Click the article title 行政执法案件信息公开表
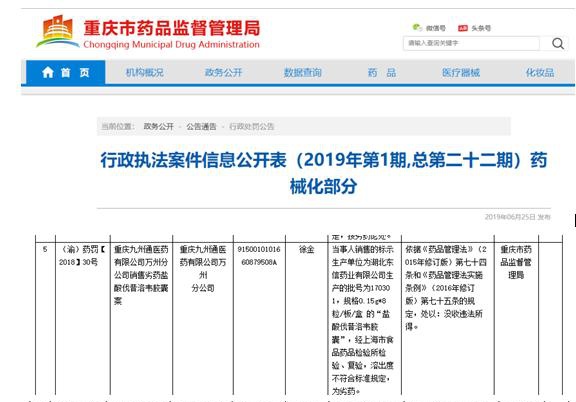This screenshot has width=576, height=402. tap(323, 173)
